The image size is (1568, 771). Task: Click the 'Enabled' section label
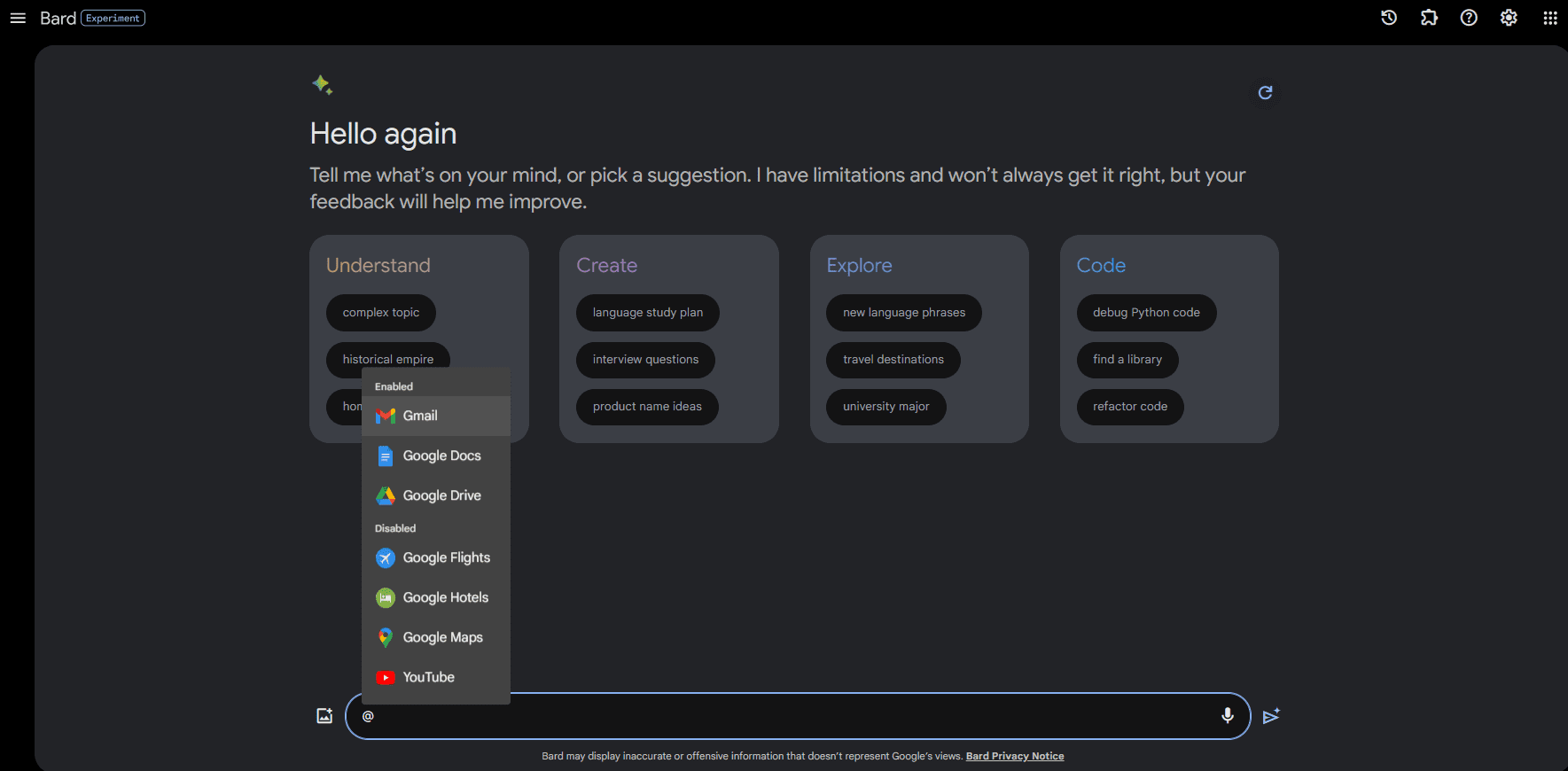[394, 386]
